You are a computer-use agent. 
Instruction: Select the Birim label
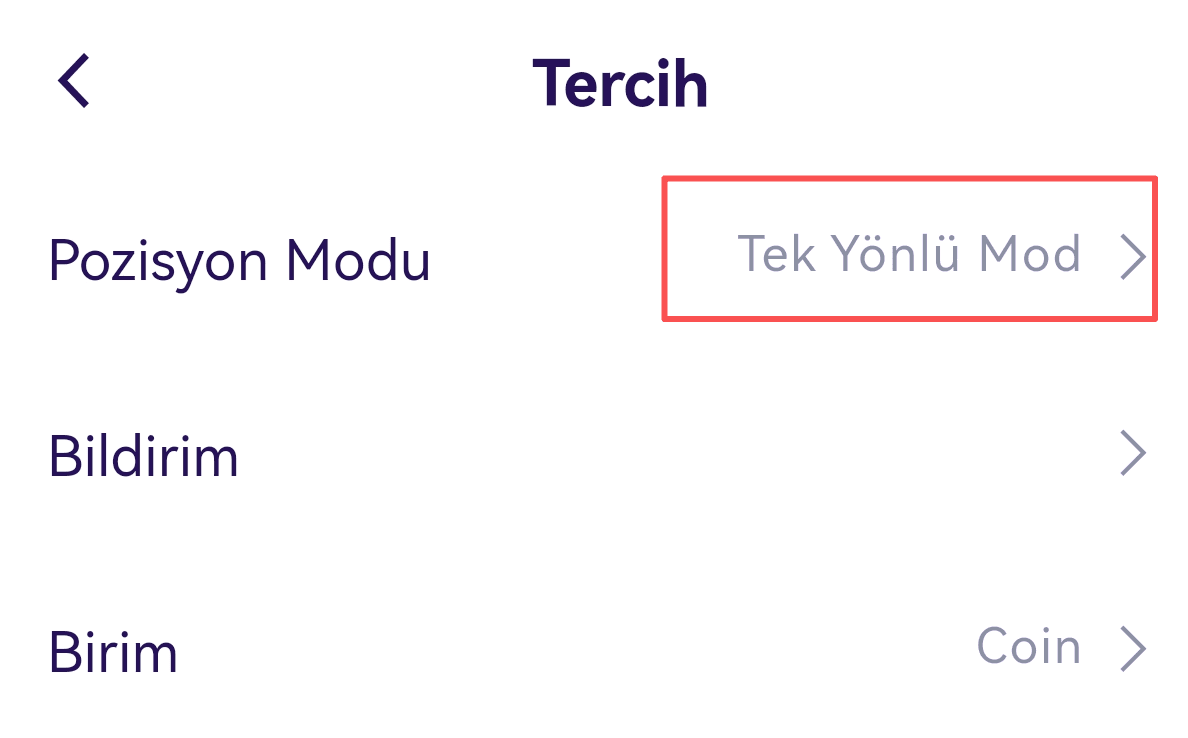tap(113, 653)
